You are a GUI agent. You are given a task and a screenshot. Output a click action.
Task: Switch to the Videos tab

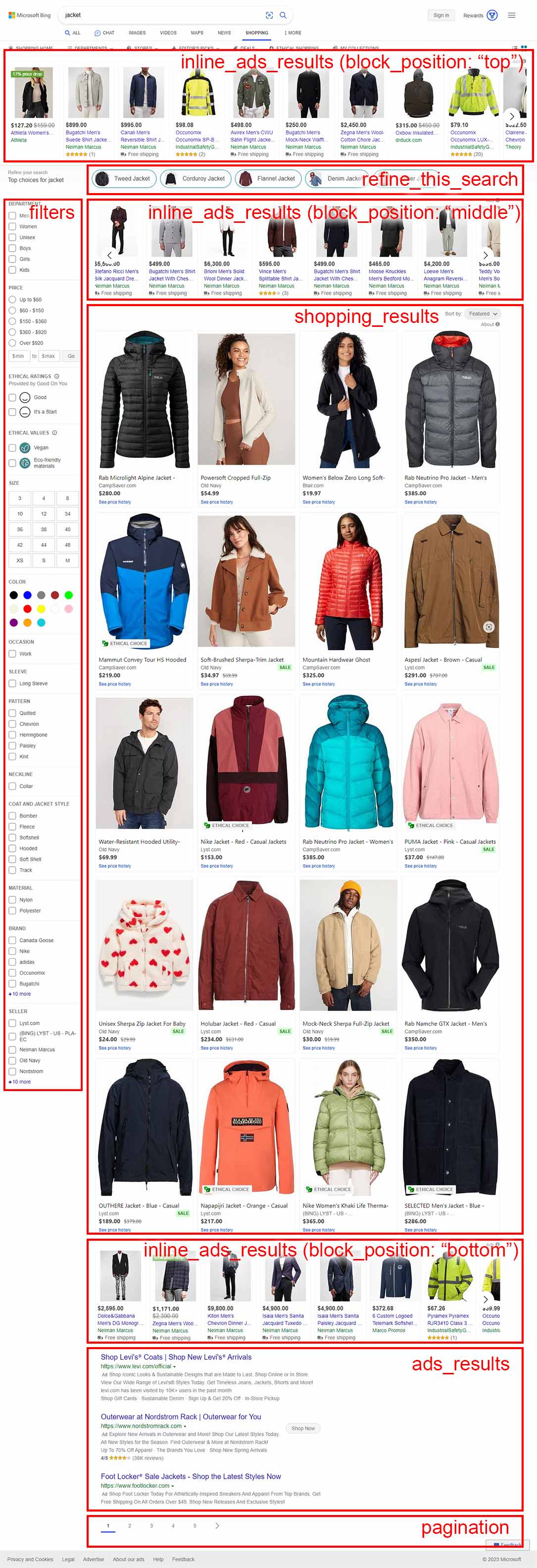coord(168,33)
